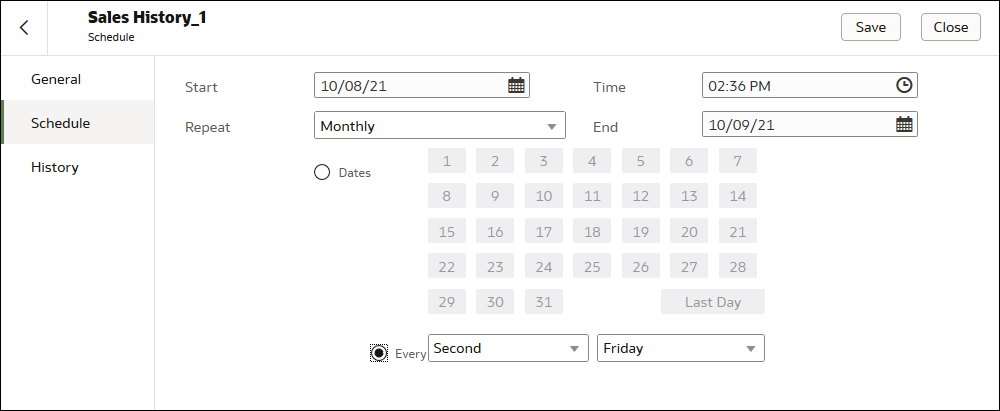
Task: Open the History tab
Action: pyautogui.click(x=55, y=167)
